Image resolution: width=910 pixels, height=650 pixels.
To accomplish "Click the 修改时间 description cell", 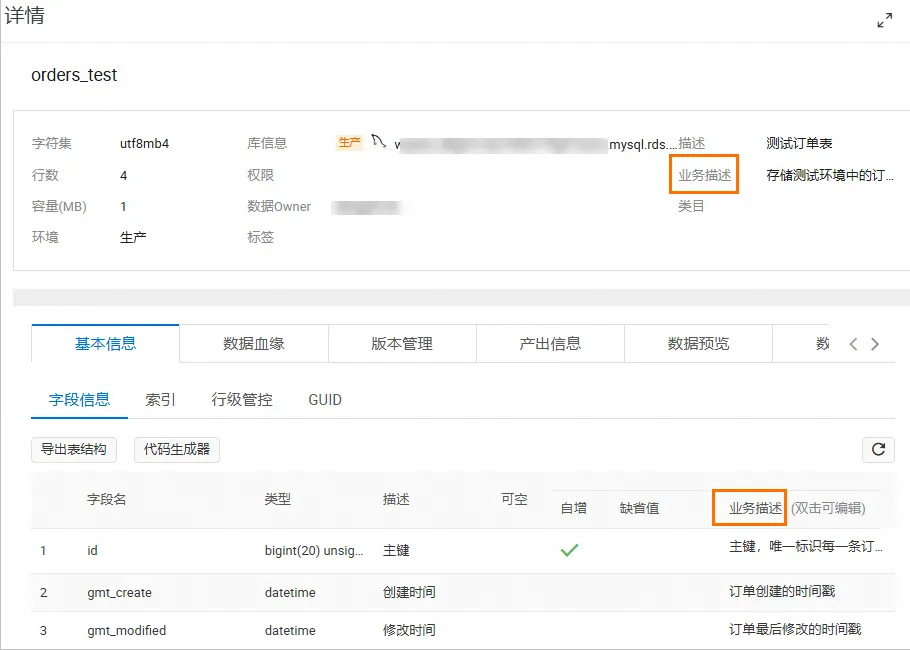I will (409, 630).
